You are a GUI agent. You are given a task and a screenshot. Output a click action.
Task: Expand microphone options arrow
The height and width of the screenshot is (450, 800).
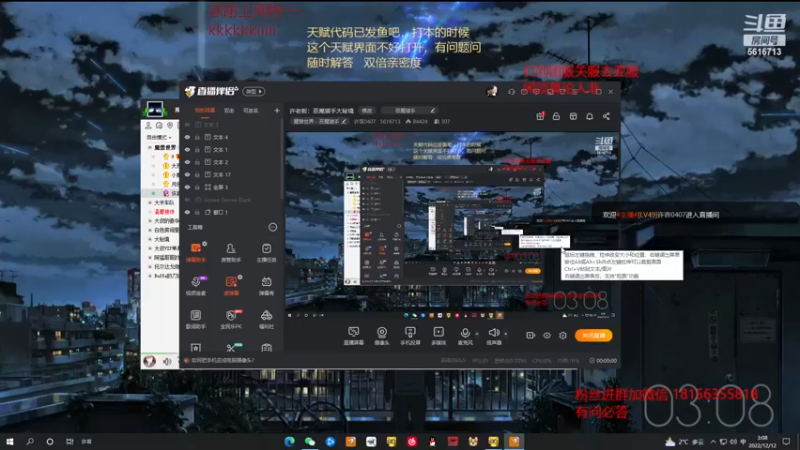coord(477,334)
